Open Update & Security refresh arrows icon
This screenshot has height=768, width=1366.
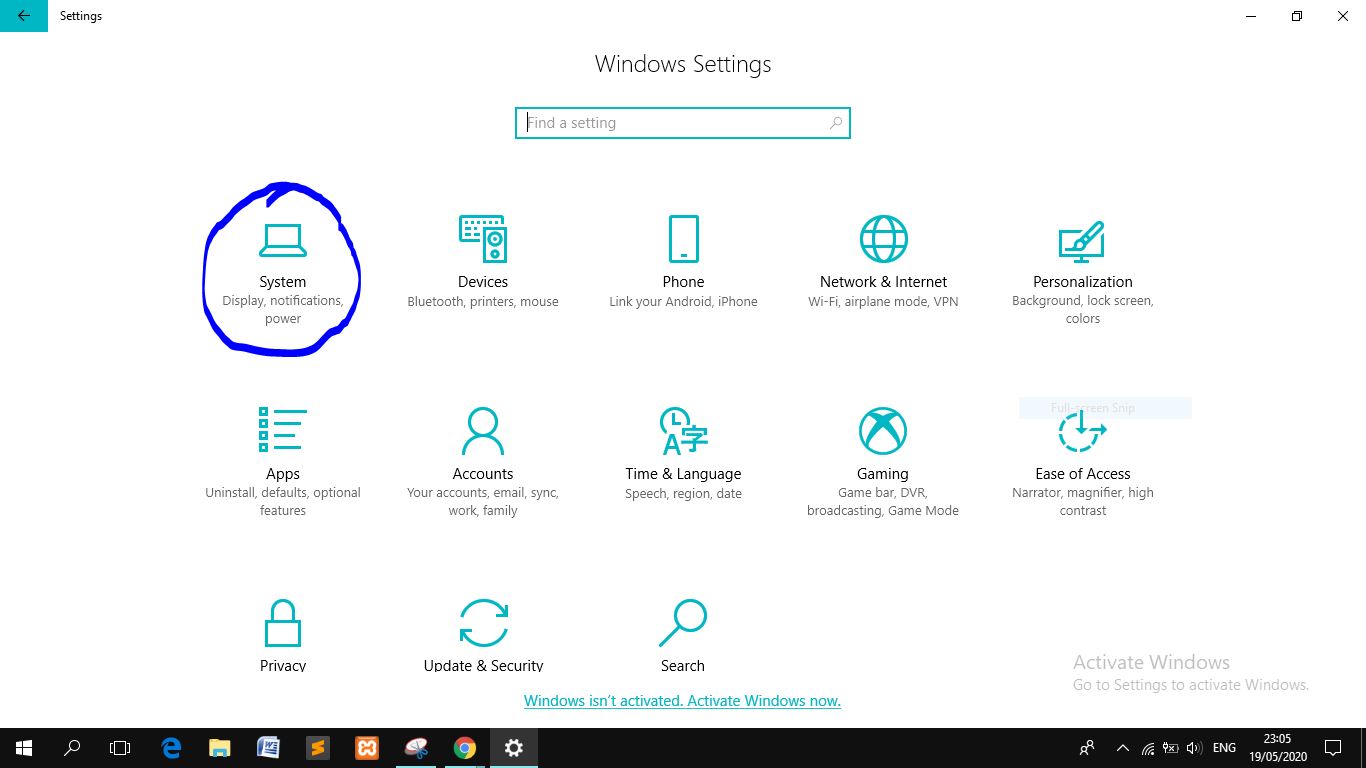pos(483,623)
